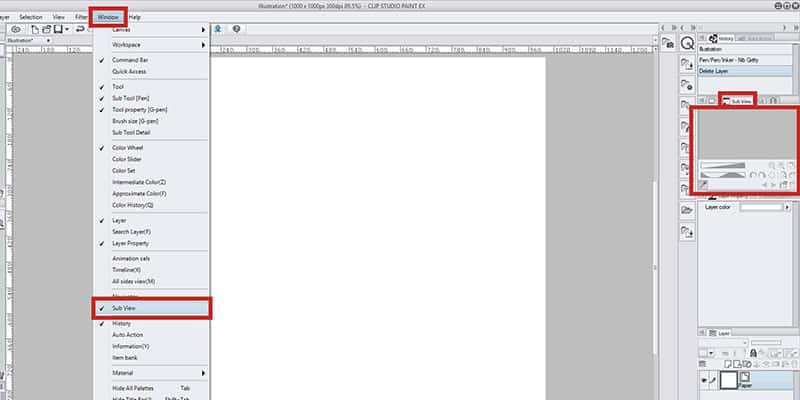Click the eyedropper icon in Sub View palette
This screenshot has height=400, width=800.
pos(704,185)
